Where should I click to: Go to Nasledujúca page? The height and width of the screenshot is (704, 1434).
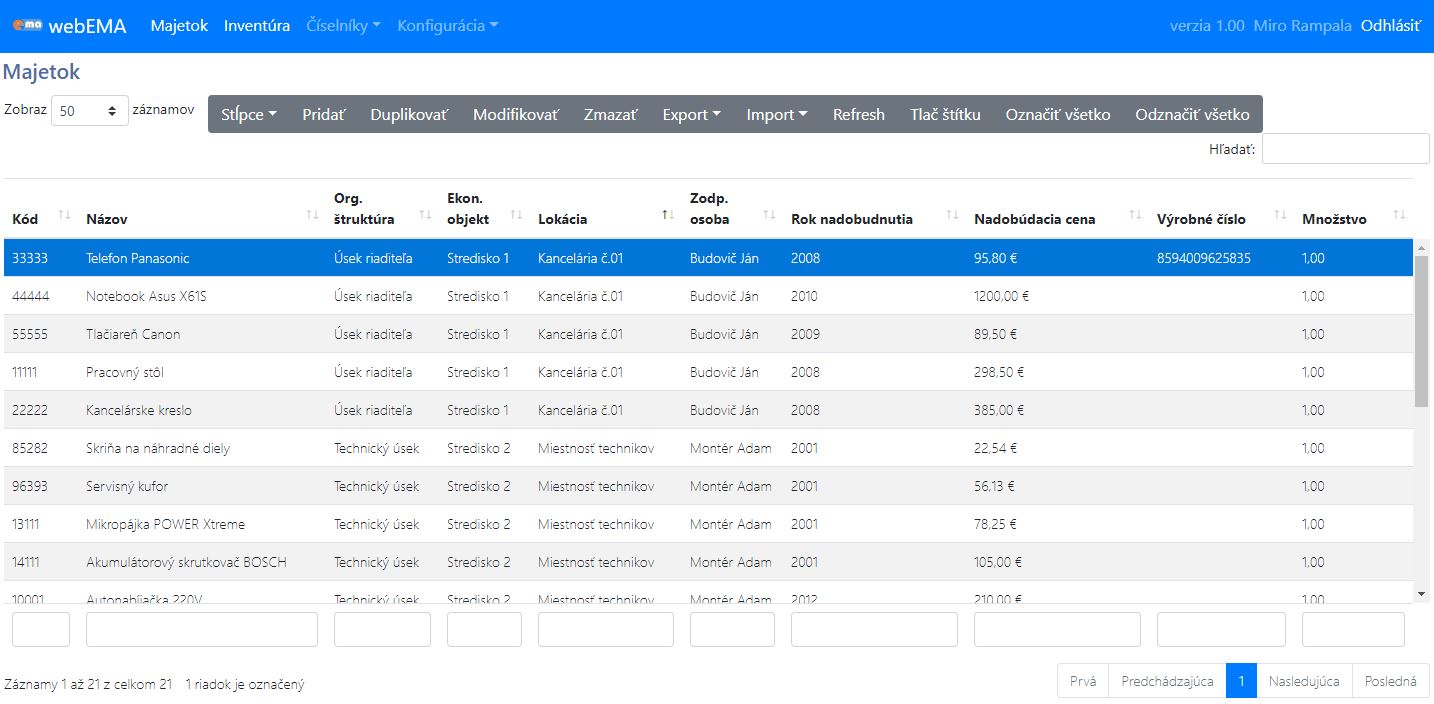pos(1304,681)
